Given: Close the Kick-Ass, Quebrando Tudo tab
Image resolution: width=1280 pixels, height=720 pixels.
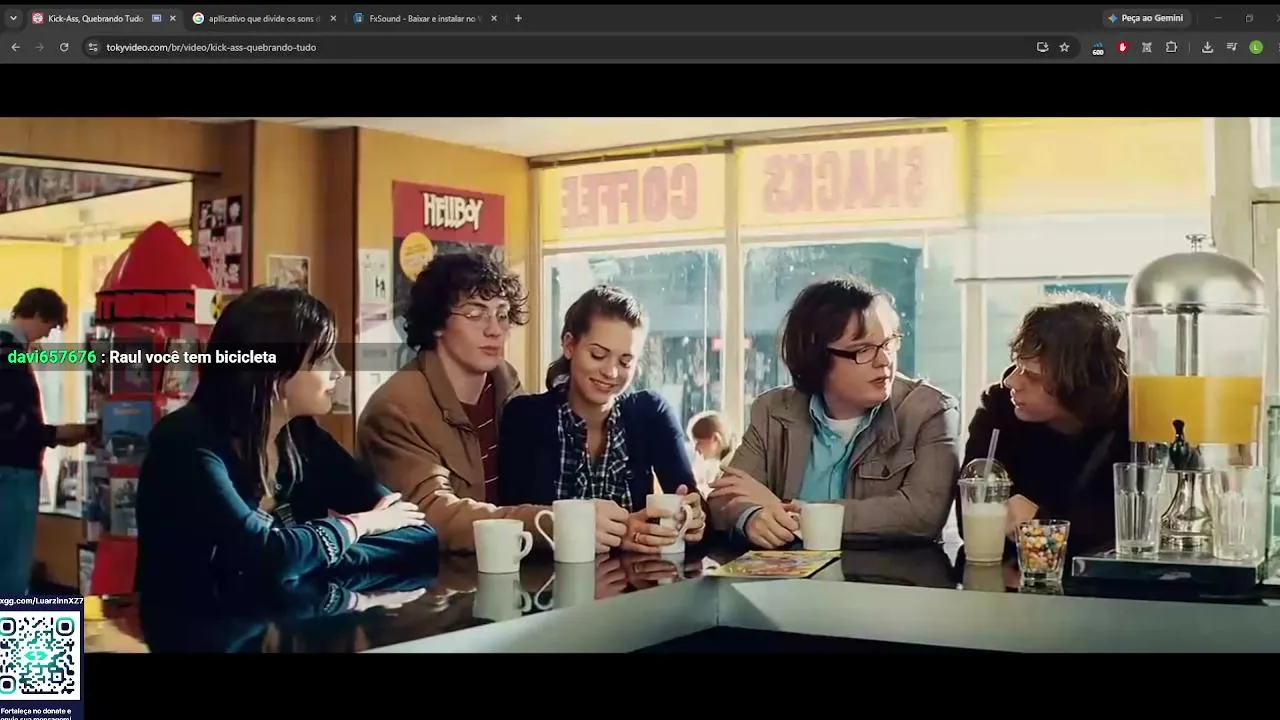Looking at the screenshot, I should tap(173, 18).
